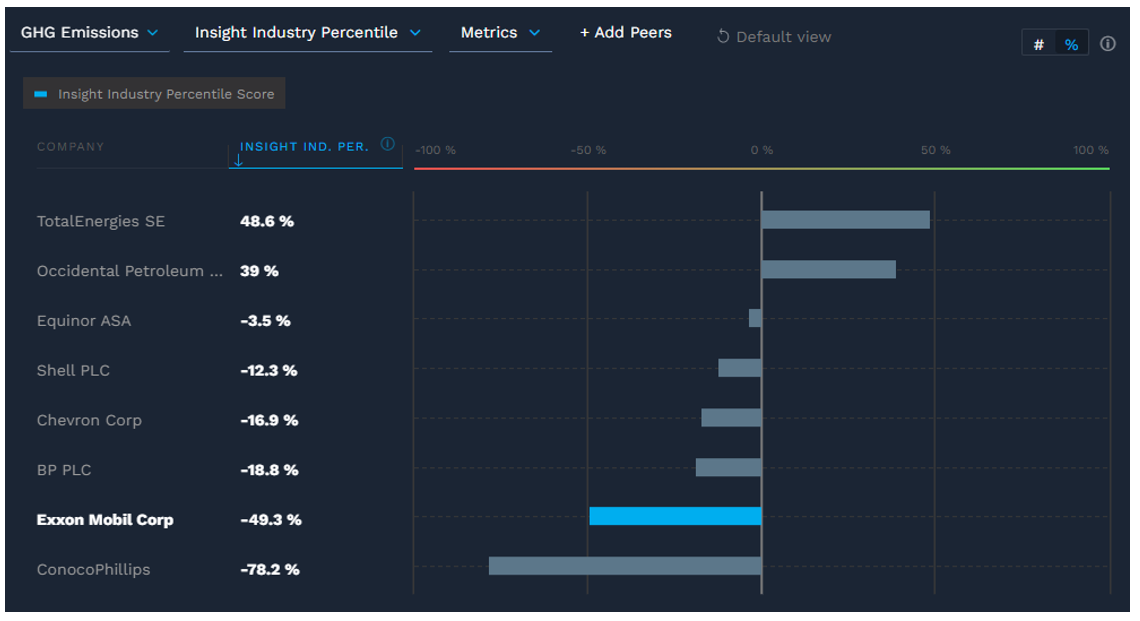The width and height of the screenshot is (1140, 621).
Task: Select the Metrics menu item
Action: [x=491, y=32]
